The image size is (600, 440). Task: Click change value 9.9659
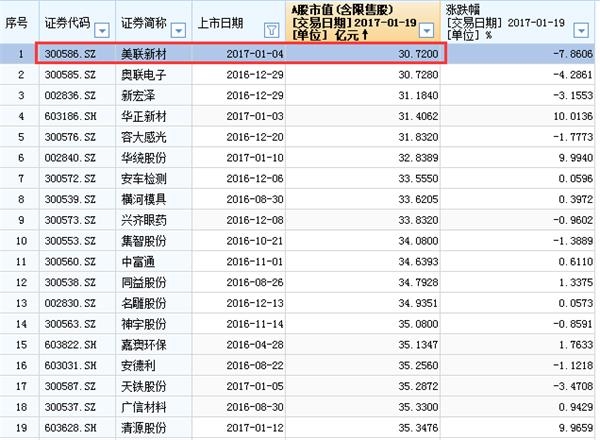tap(576, 428)
